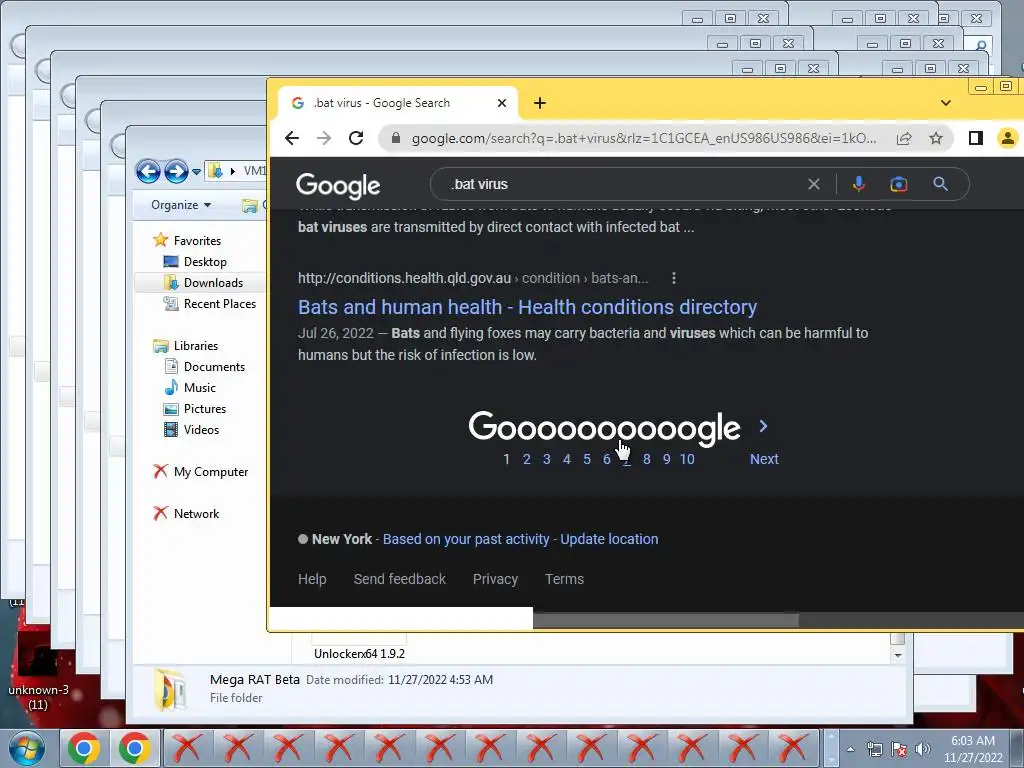Viewport: 1024px width, 768px height.
Task: Open the Help footer link
Action: [x=312, y=579]
